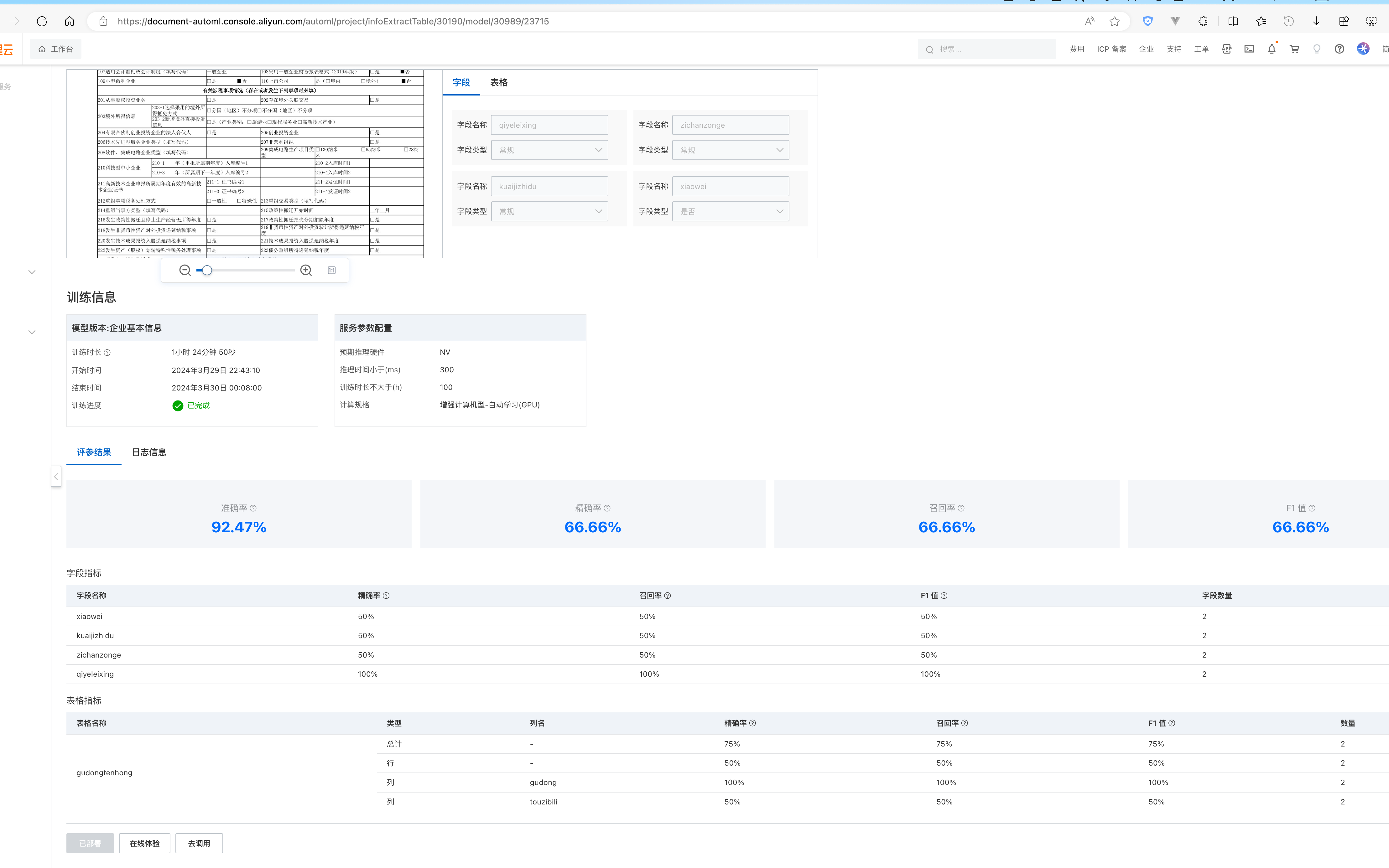1389x868 pixels.
Task: Click the qiyeleixing field name input
Action: (x=549, y=125)
